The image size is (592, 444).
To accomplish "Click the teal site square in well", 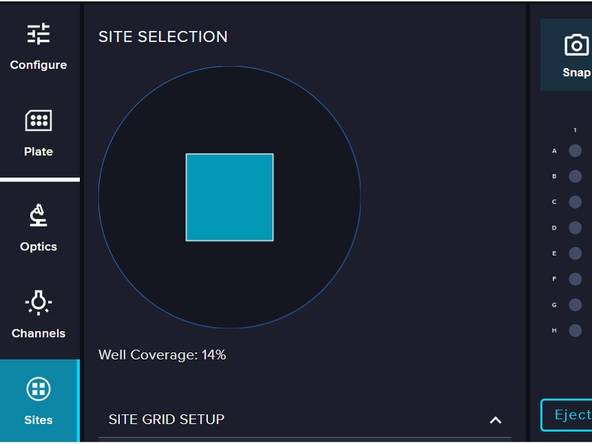I will [230, 197].
